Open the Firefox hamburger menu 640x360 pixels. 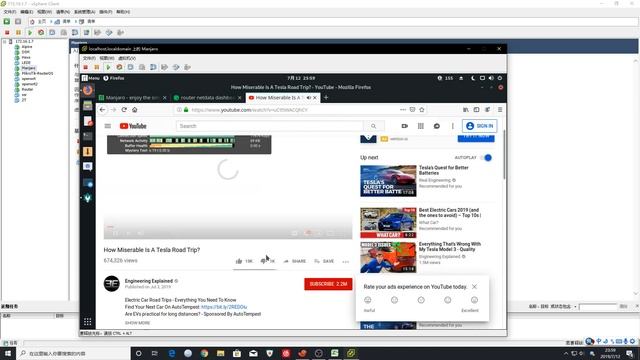tap(500, 110)
